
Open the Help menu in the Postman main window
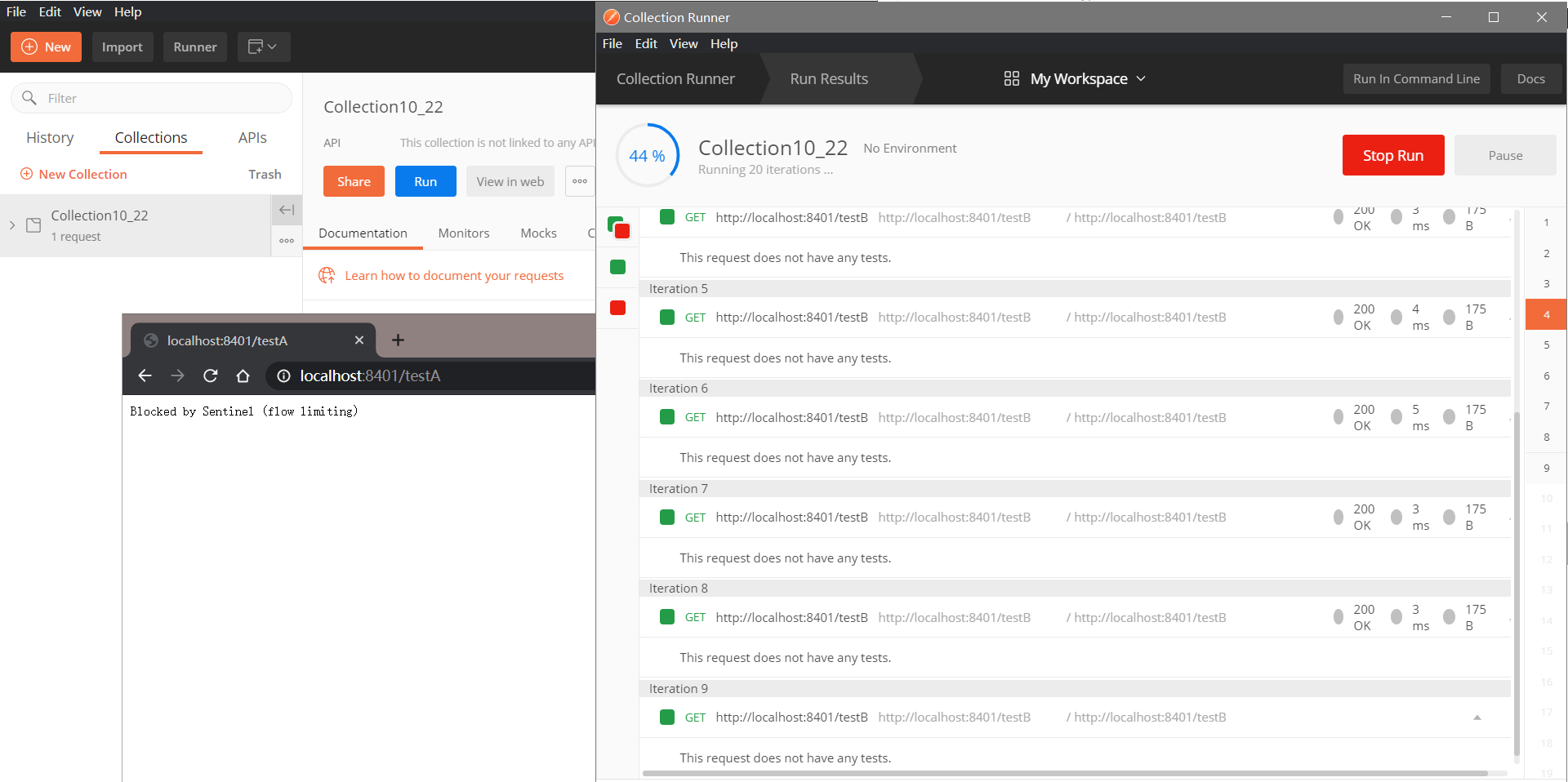[127, 11]
